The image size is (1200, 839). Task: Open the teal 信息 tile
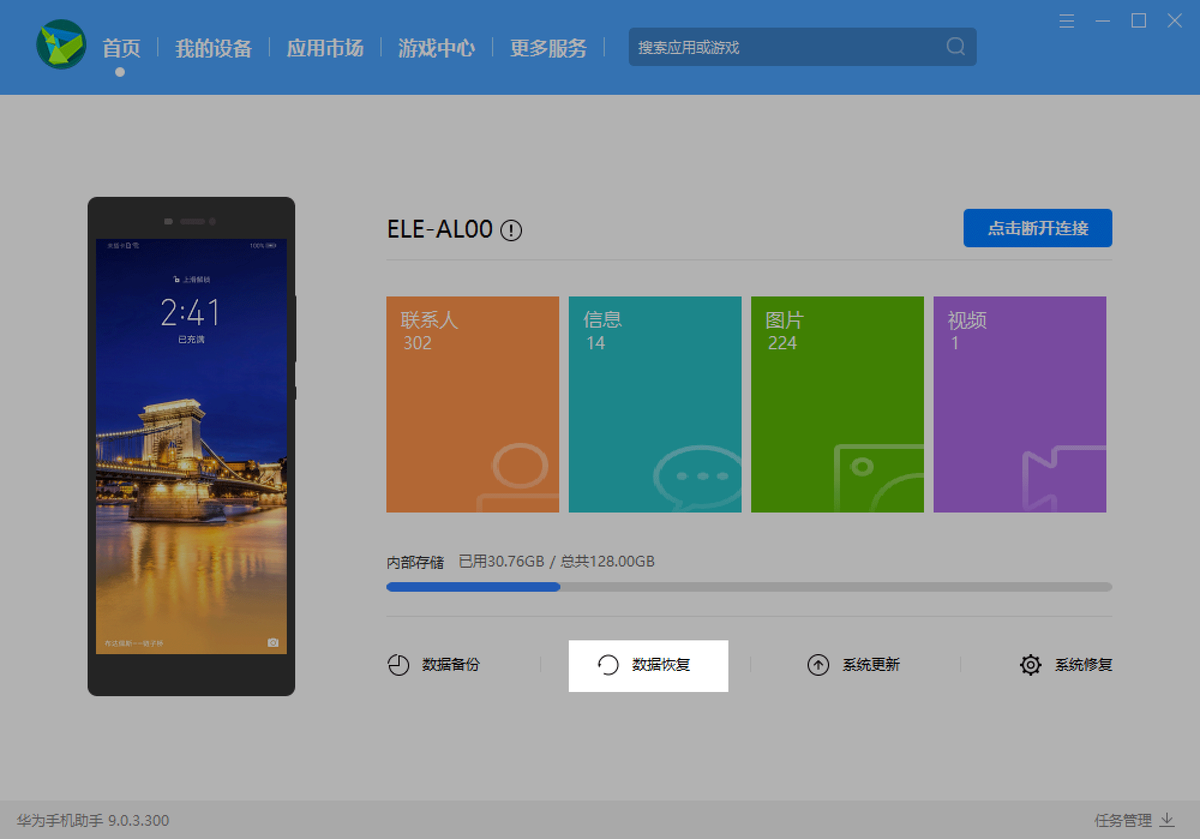click(x=655, y=404)
